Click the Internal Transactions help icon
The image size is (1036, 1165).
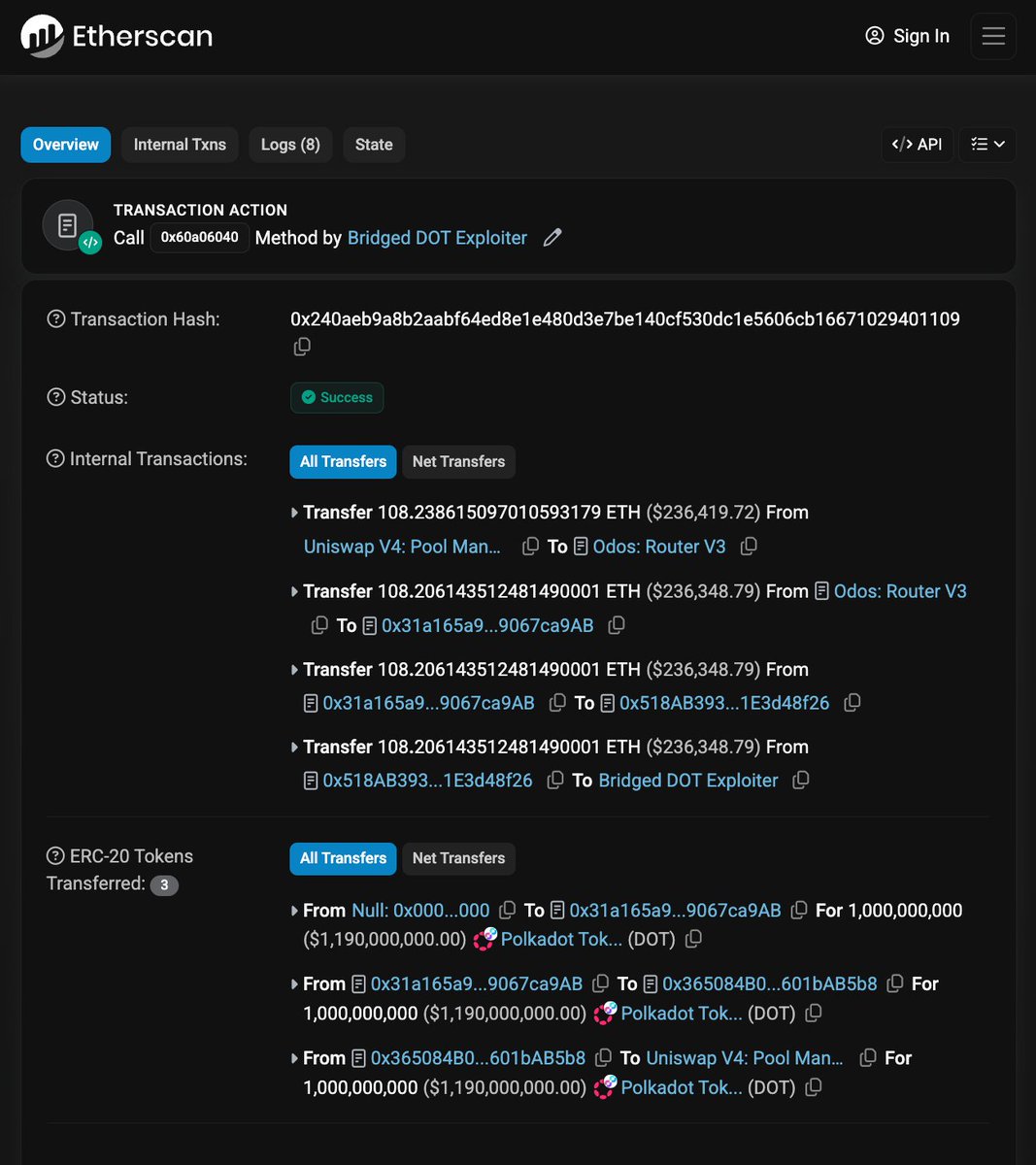pos(56,458)
